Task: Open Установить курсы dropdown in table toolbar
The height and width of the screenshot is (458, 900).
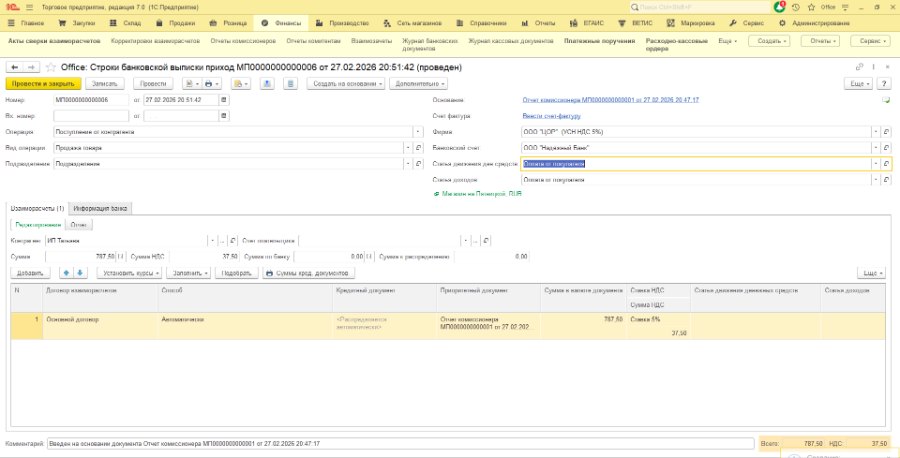Action: point(129,273)
